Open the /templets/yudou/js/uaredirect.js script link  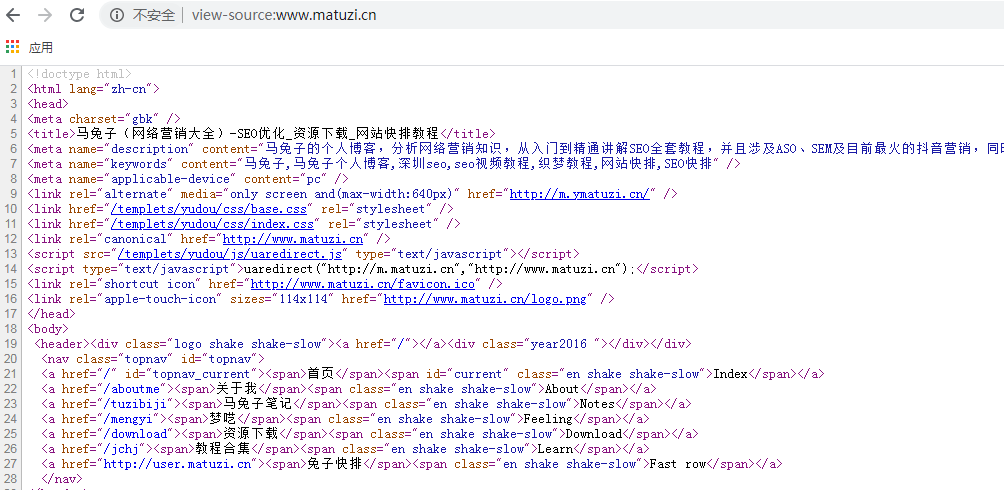coord(230,254)
